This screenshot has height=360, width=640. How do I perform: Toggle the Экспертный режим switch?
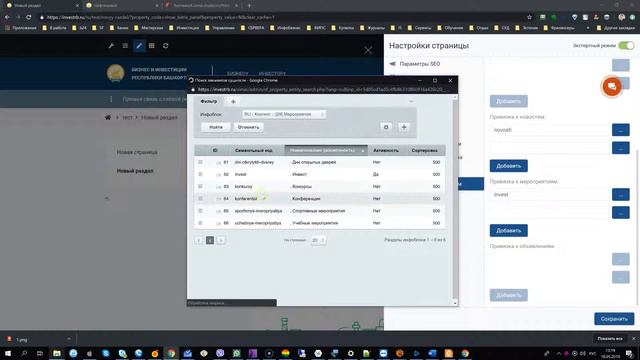tap(626, 46)
